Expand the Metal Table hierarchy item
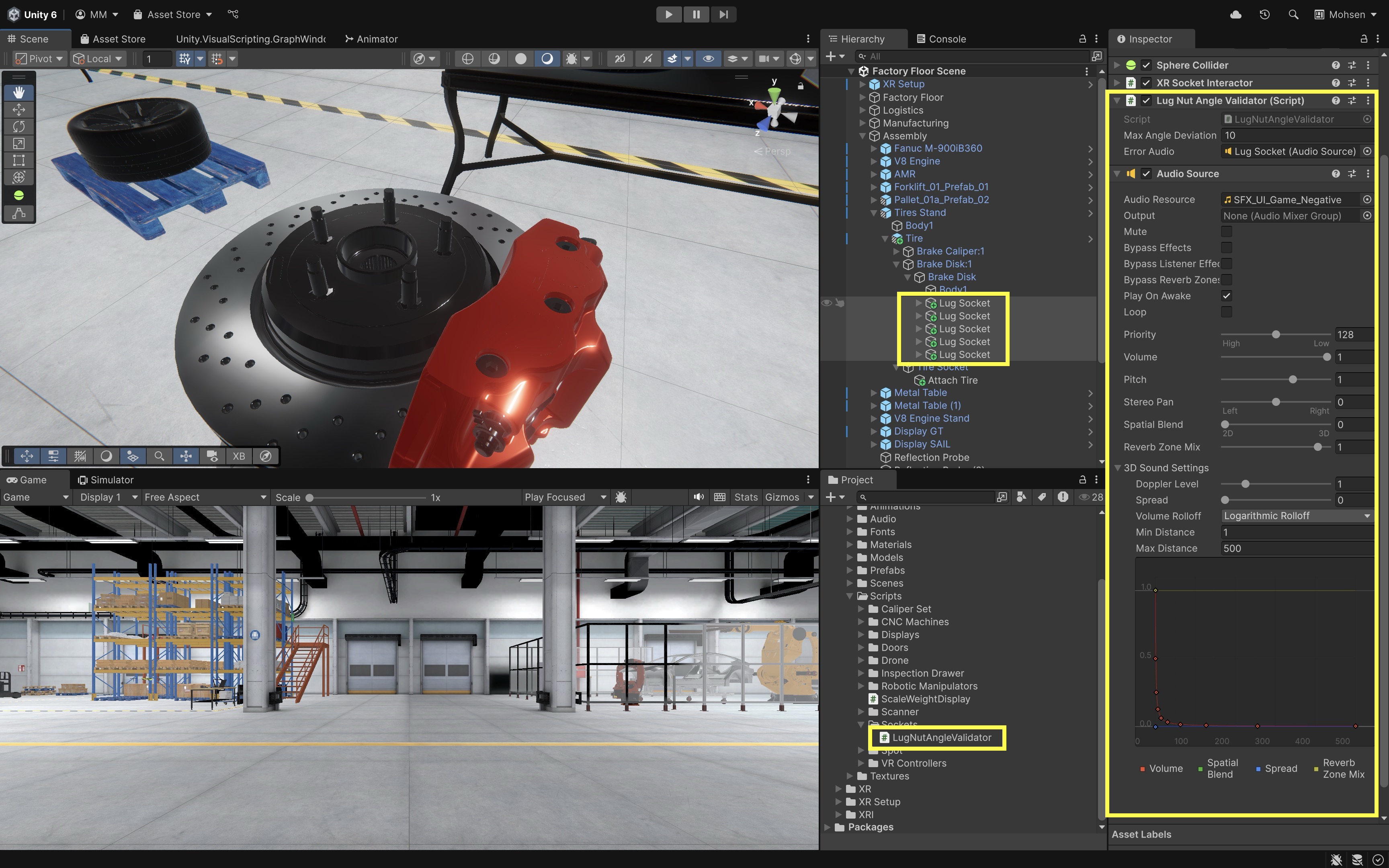Image resolution: width=1389 pixels, height=868 pixels. [x=874, y=393]
